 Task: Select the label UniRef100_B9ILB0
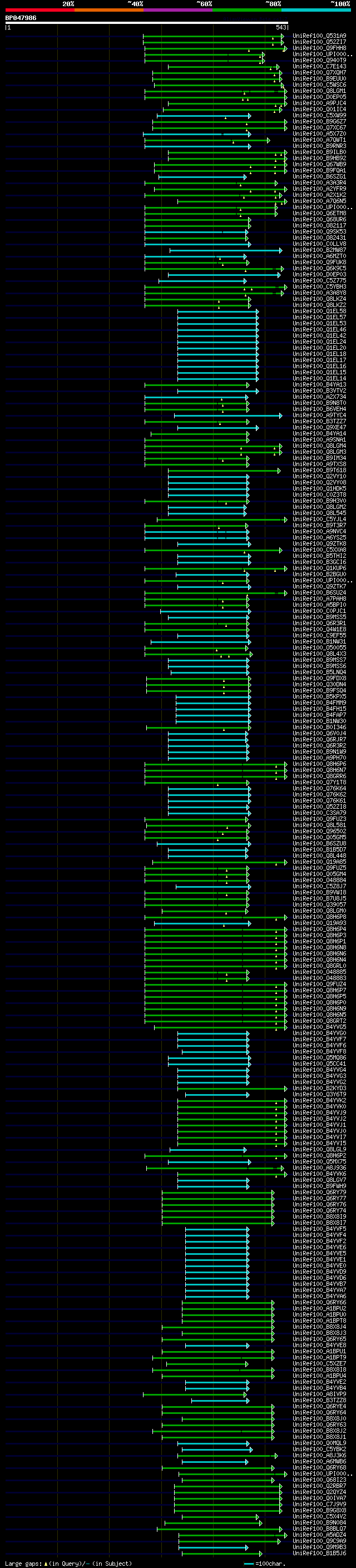[319, 152]
